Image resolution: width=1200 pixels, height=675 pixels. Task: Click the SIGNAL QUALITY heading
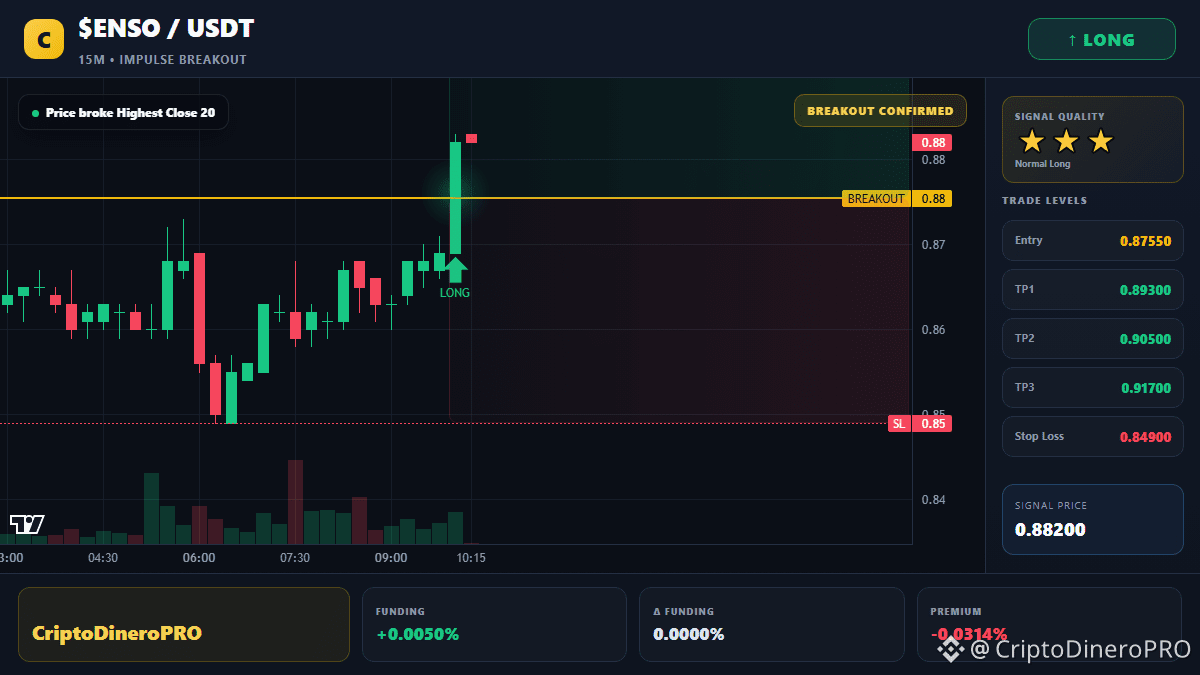[1059, 117]
